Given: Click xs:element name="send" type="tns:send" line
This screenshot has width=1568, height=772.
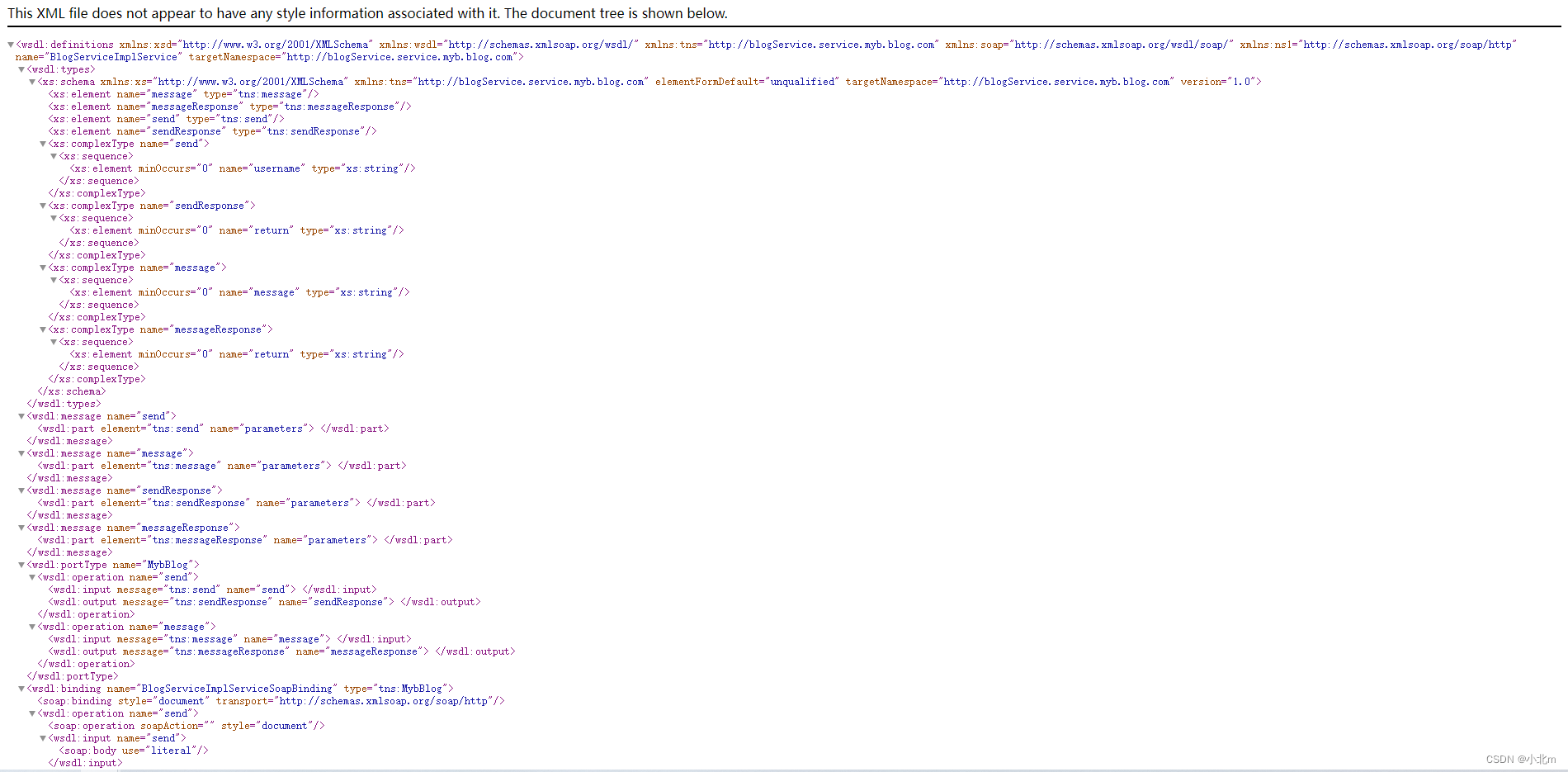Looking at the screenshot, I should 166,119.
